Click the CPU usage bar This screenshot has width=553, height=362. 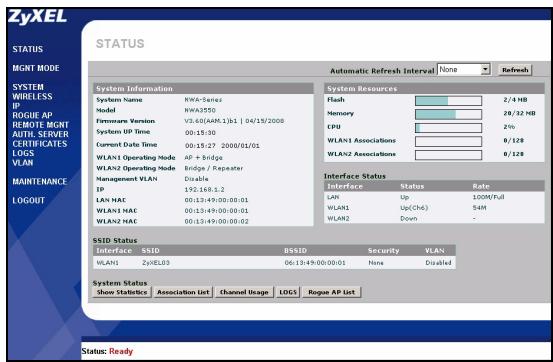point(448,128)
